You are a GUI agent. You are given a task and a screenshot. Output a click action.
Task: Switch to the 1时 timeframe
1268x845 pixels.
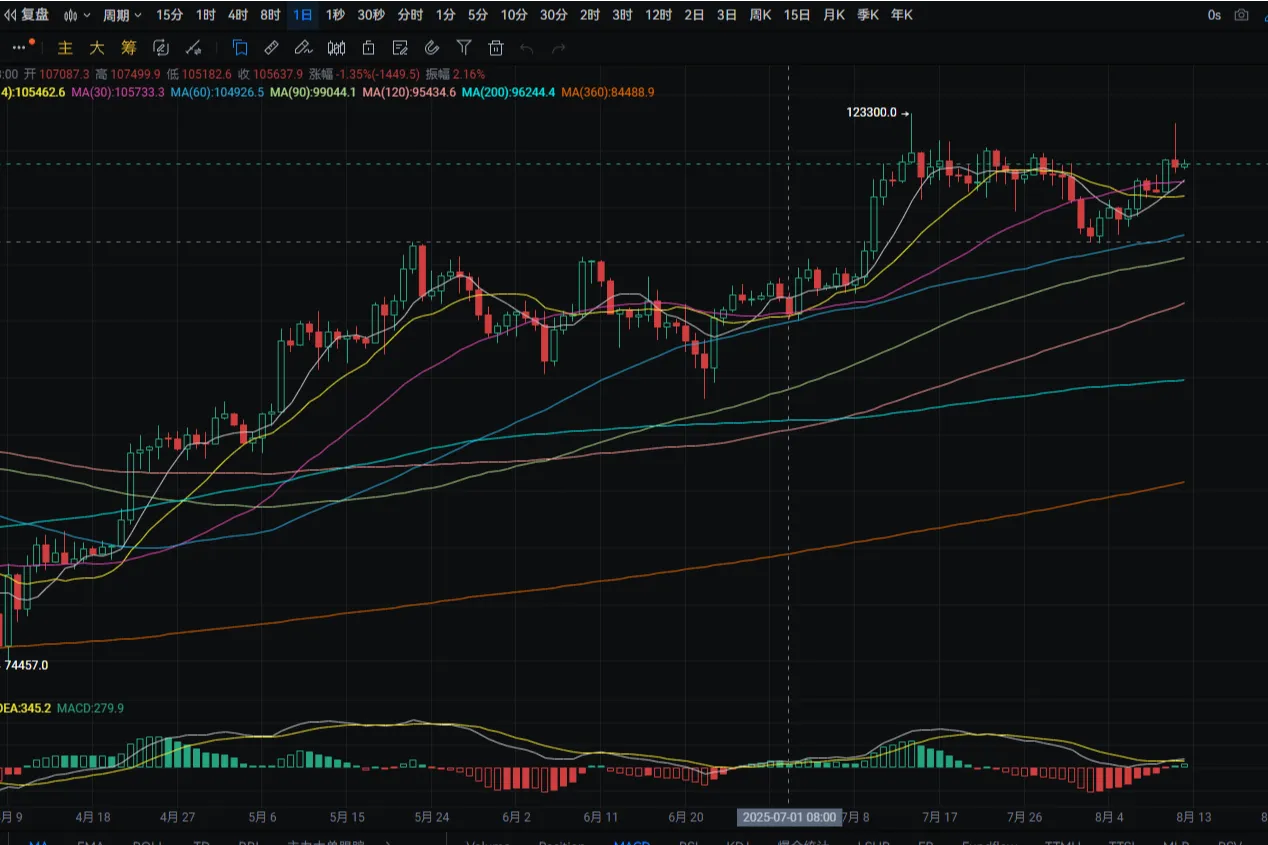click(205, 15)
